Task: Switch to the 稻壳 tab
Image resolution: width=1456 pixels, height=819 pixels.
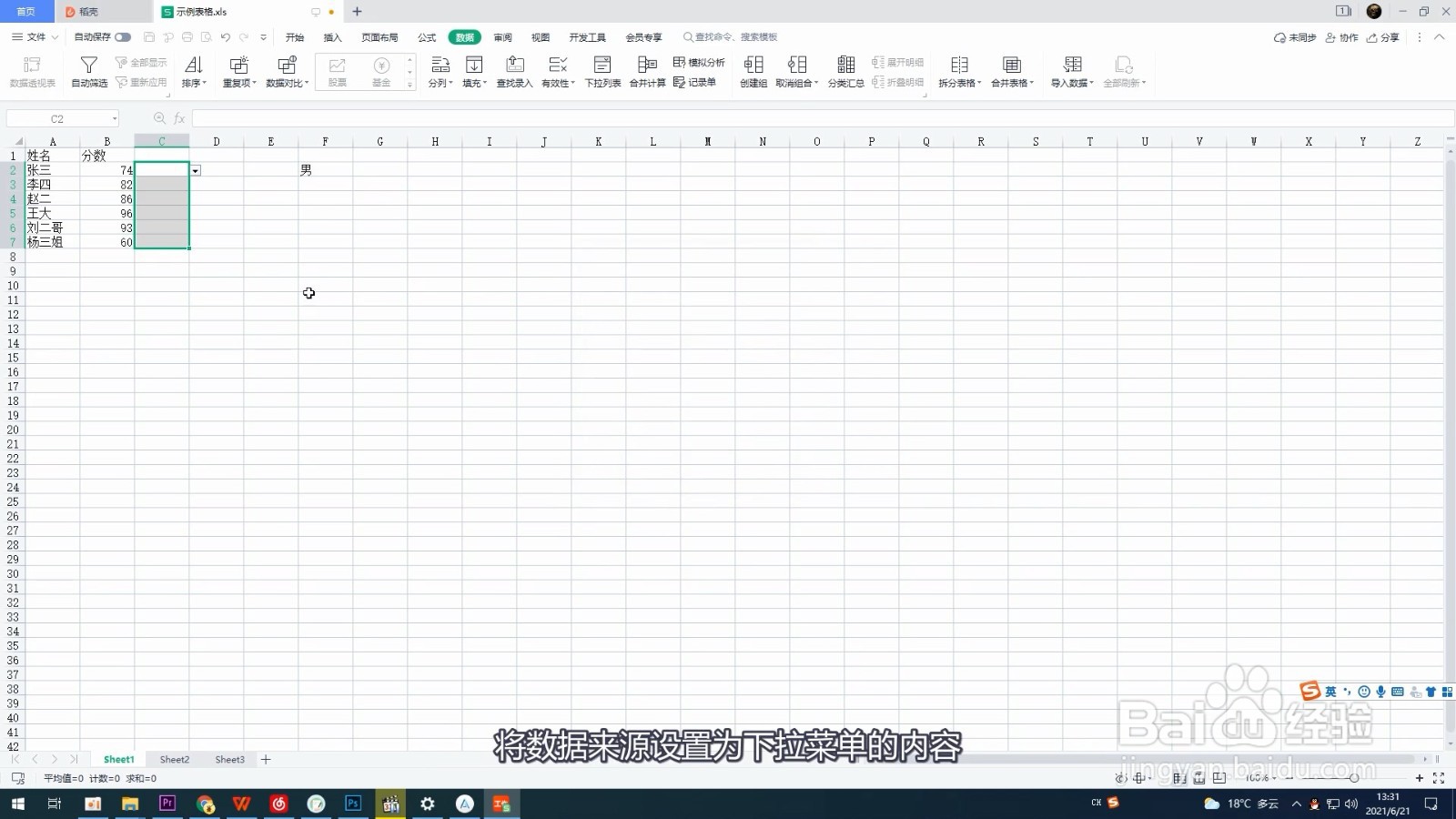Action: pos(103,12)
